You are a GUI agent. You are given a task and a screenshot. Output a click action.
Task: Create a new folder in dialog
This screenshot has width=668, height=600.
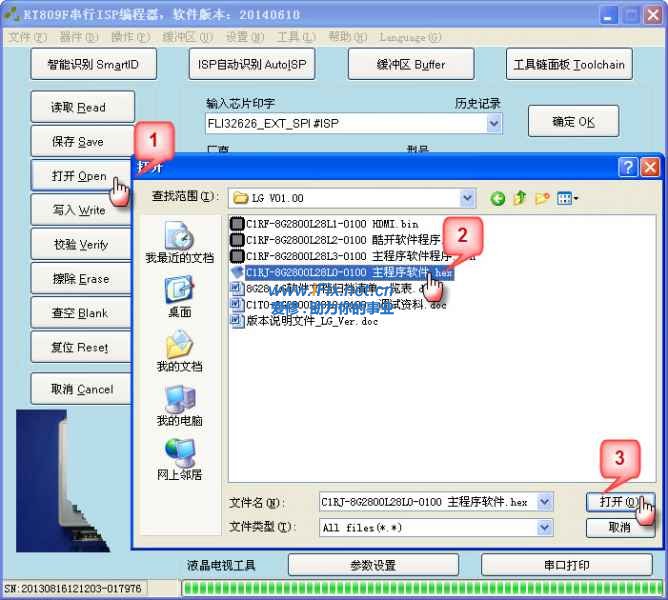[x=543, y=198]
